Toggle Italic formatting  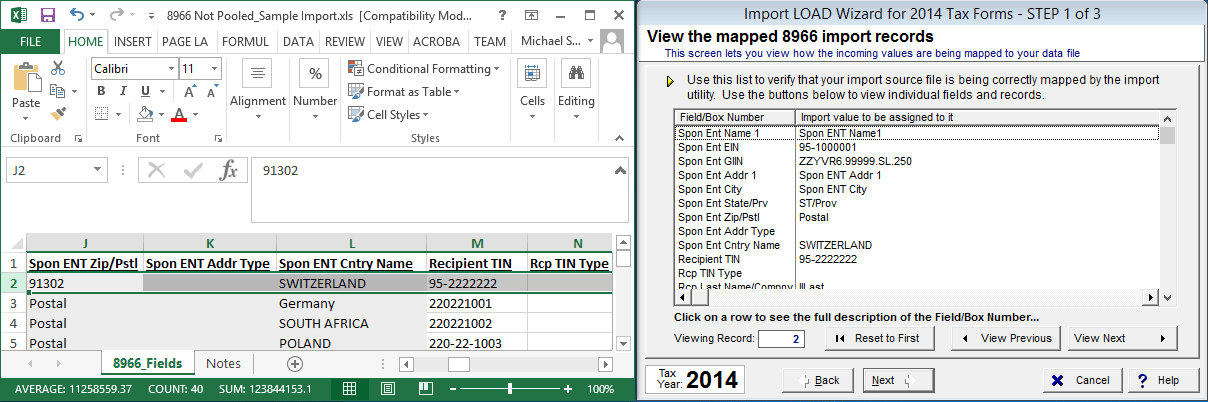point(122,91)
